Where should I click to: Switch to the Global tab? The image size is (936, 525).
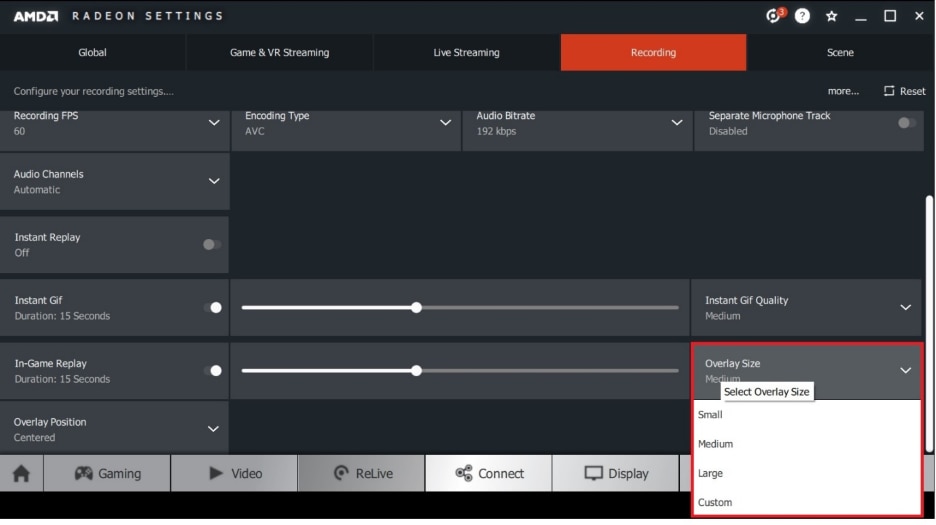(x=93, y=53)
